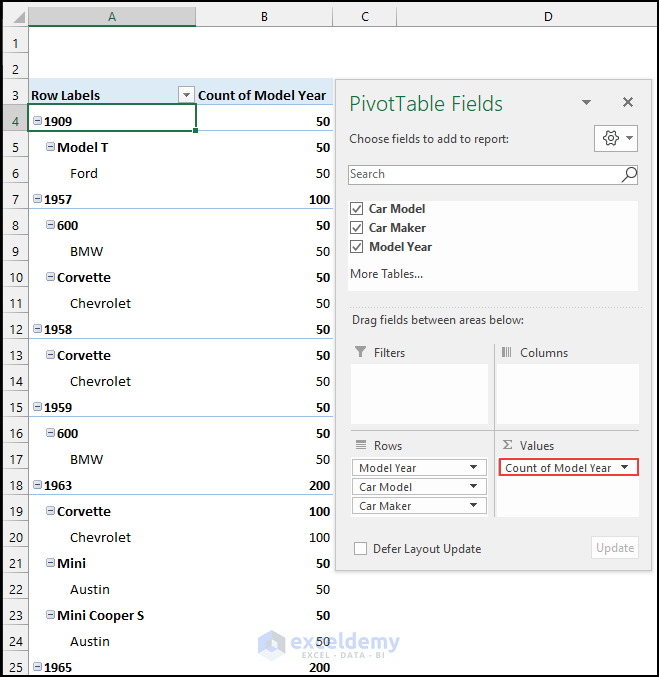Click the Filters area drop zone
The height and width of the screenshot is (677, 659).
(419, 394)
